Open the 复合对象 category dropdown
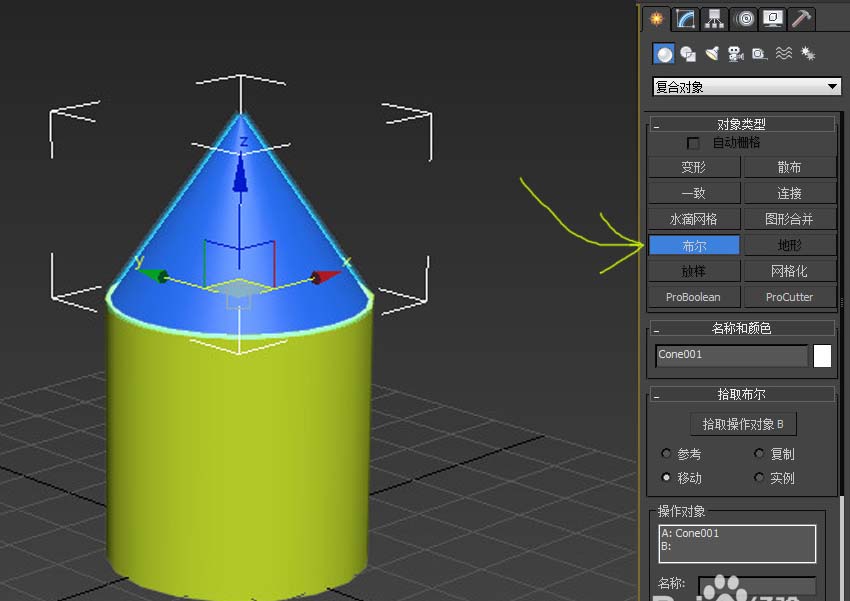Image resolution: width=850 pixels, height=601 pixels. [x=746, y=87]
